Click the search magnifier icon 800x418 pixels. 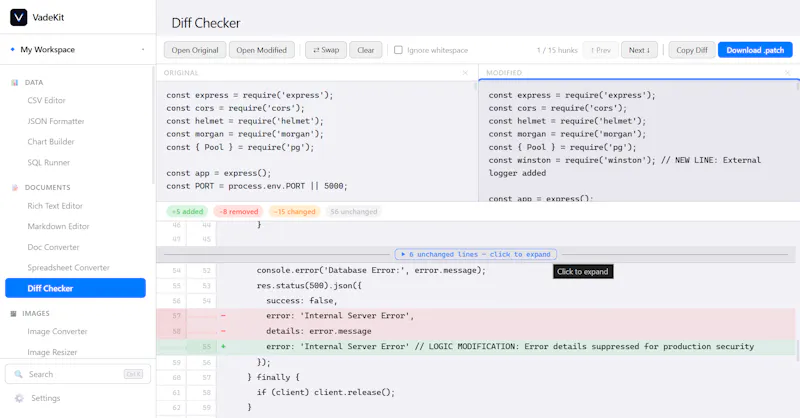tap(18, 374)
